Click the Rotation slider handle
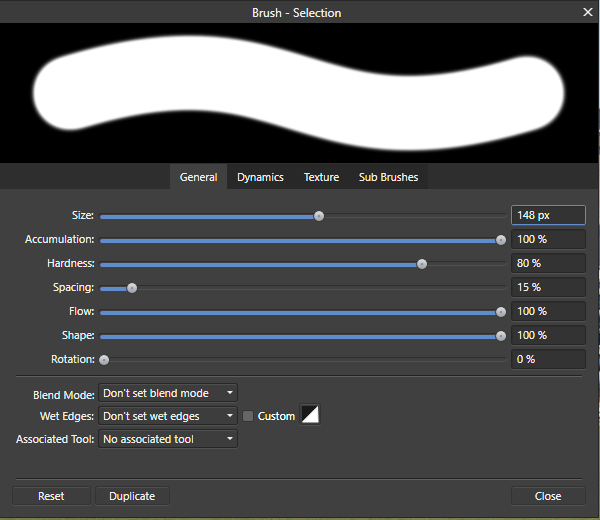This screenshot has height=520, width=600. [x=104, y=359]
